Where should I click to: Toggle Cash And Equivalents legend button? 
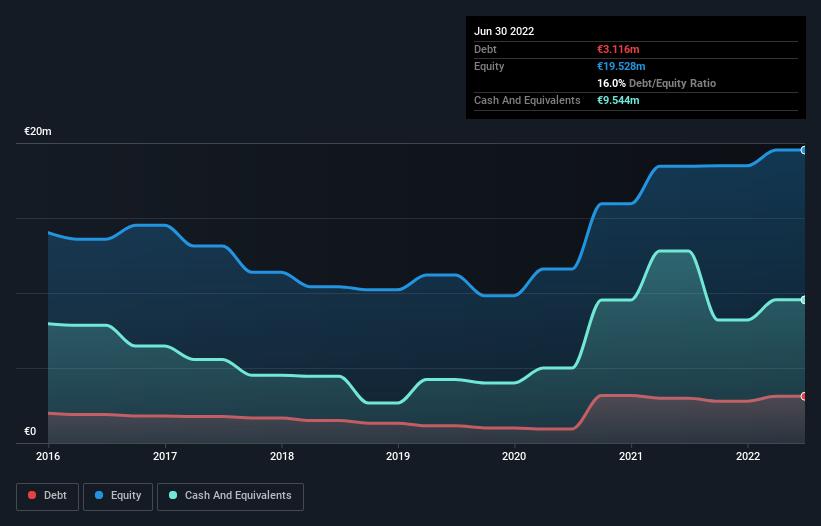[x=230, y=496]
